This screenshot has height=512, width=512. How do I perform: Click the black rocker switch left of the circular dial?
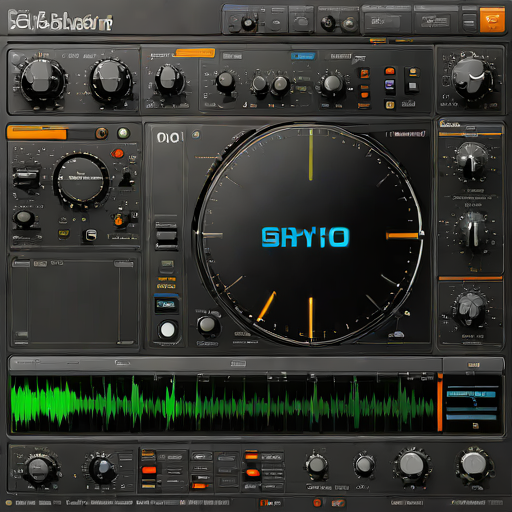tap(26, 177)
